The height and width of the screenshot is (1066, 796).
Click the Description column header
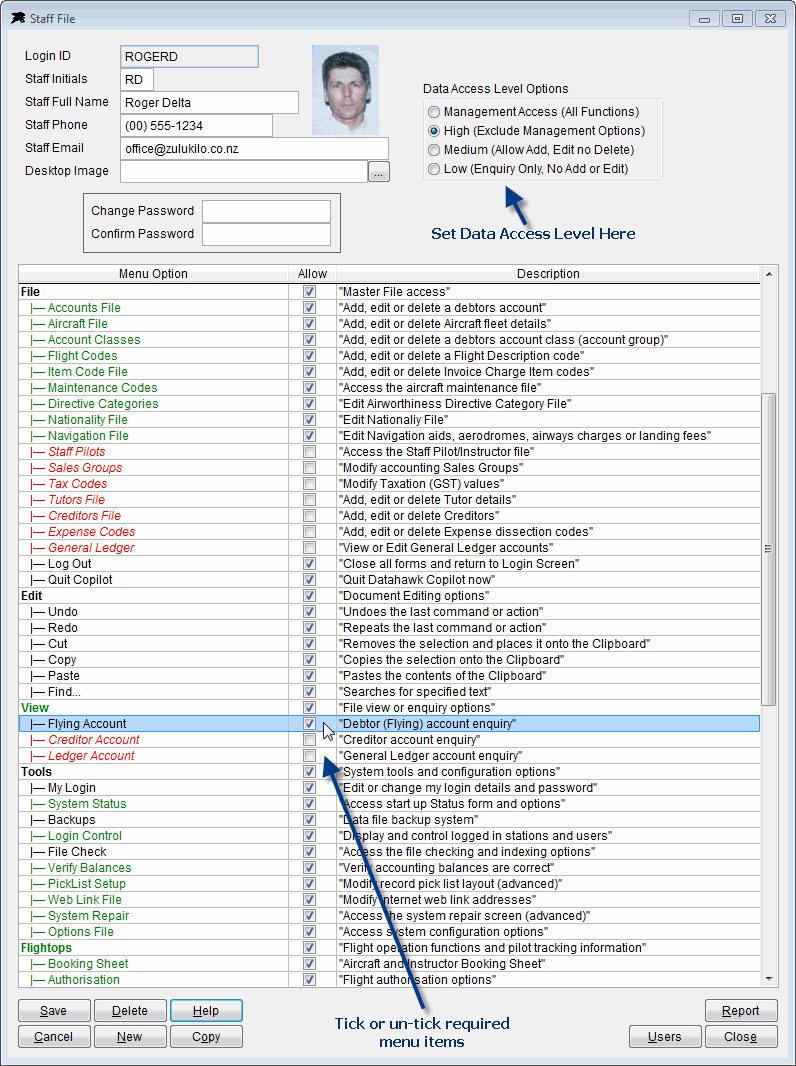coord(548,274)
